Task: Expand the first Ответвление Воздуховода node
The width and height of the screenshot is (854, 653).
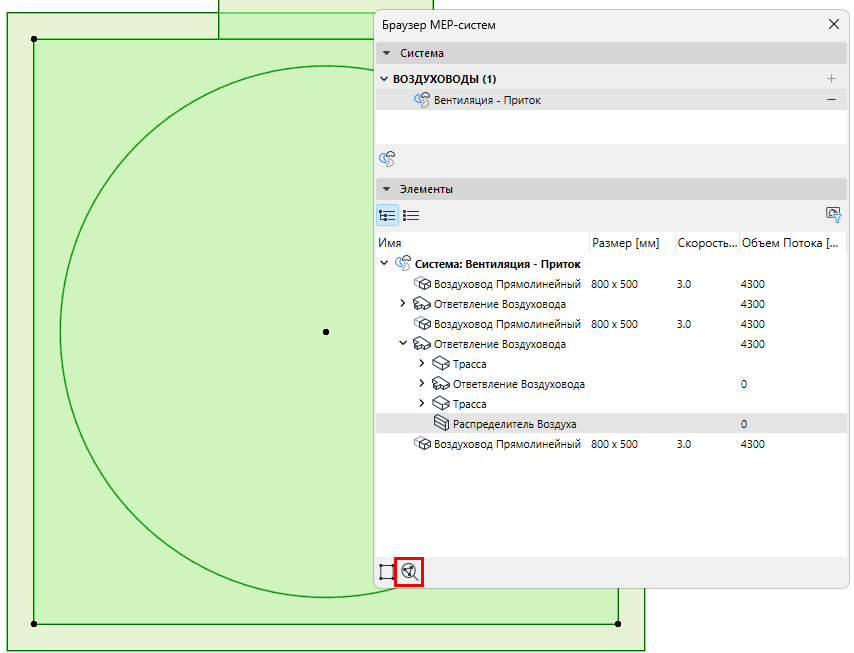Action: coord(402,303)
